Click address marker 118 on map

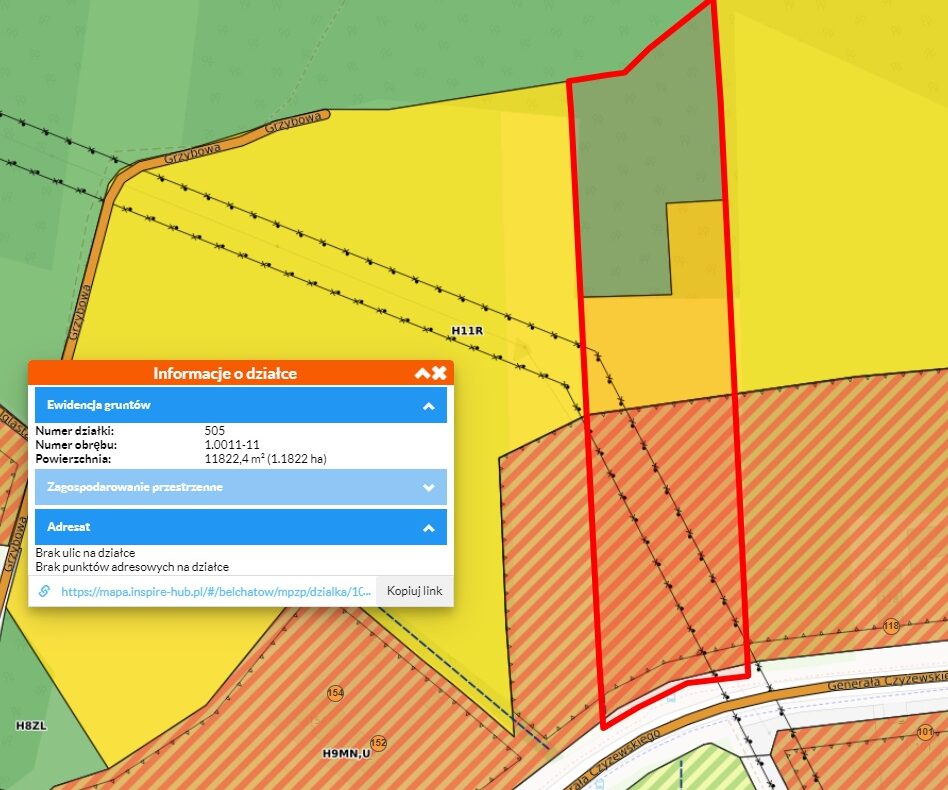891,626
